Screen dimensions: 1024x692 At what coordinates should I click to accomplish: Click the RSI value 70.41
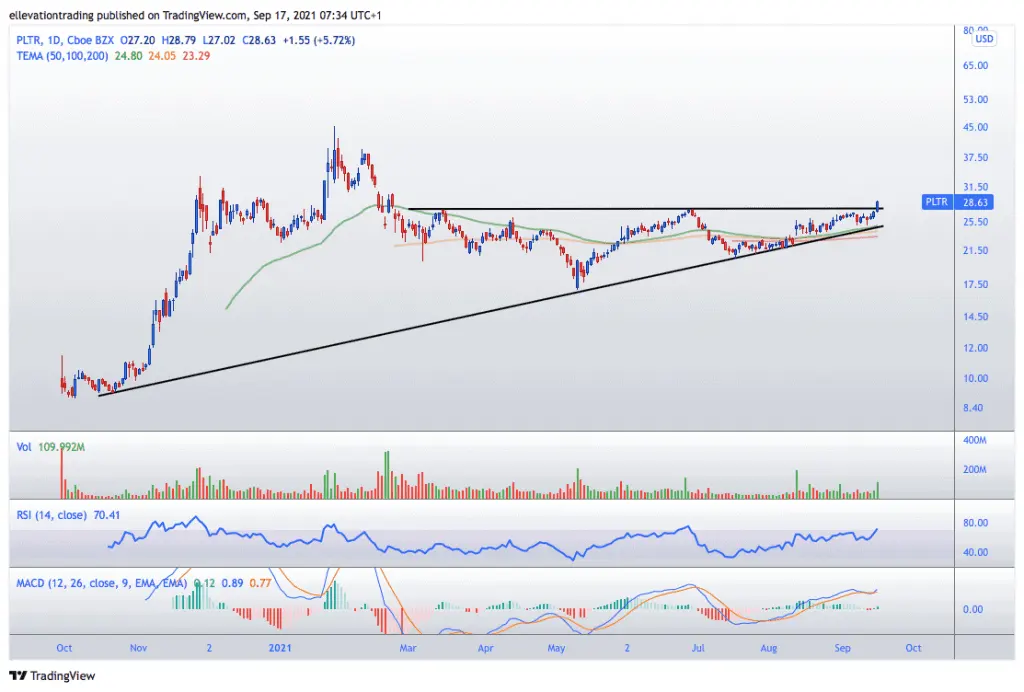106,515
